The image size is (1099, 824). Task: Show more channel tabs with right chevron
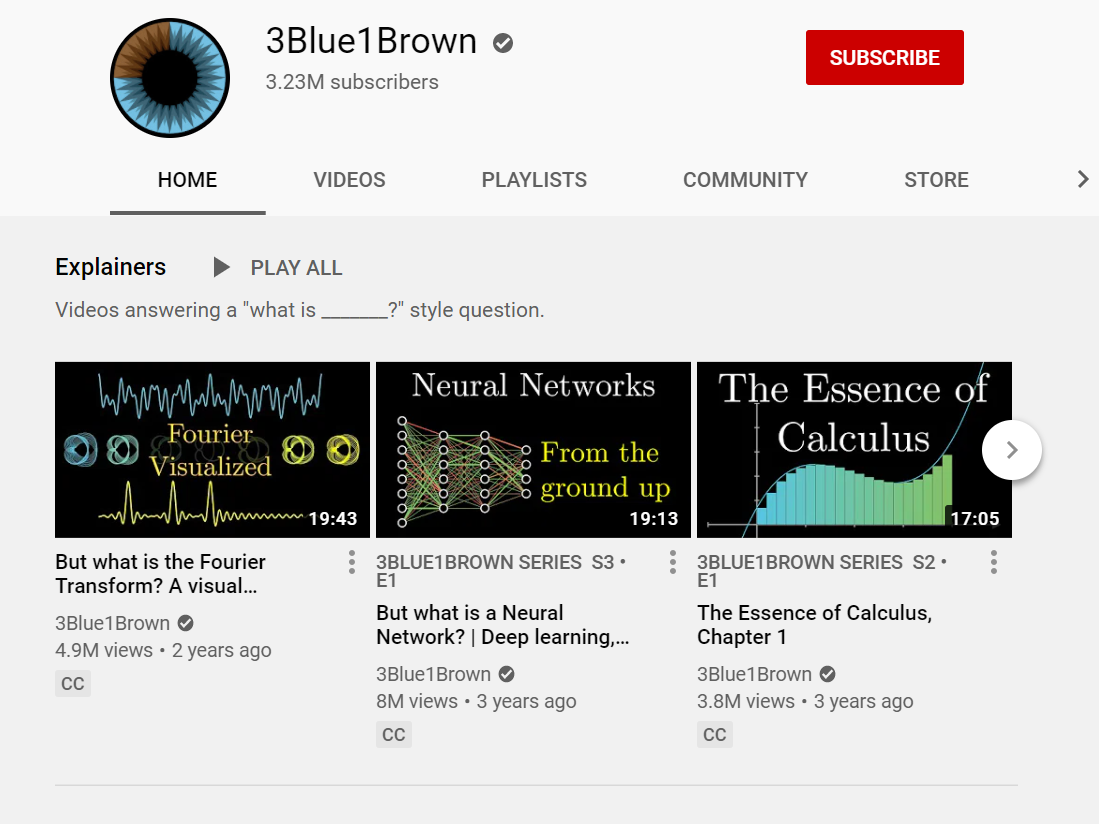(x=1083, y=179)
